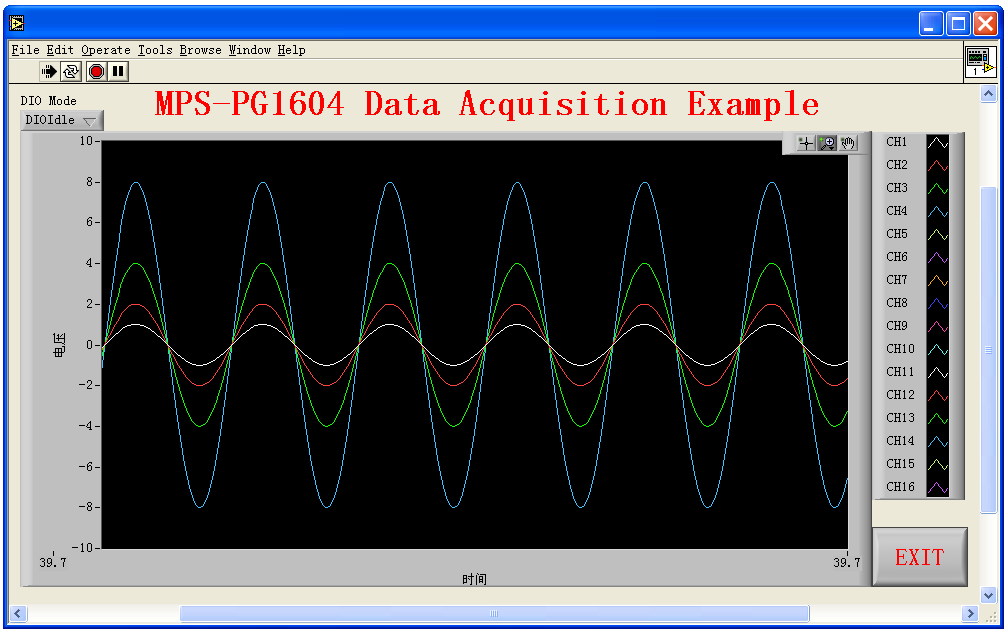Image resolution: width=1006 pixels, height=632 pixels.
Task: Click the horizontal scrollbar right arrow
Action: coord(969,613)
